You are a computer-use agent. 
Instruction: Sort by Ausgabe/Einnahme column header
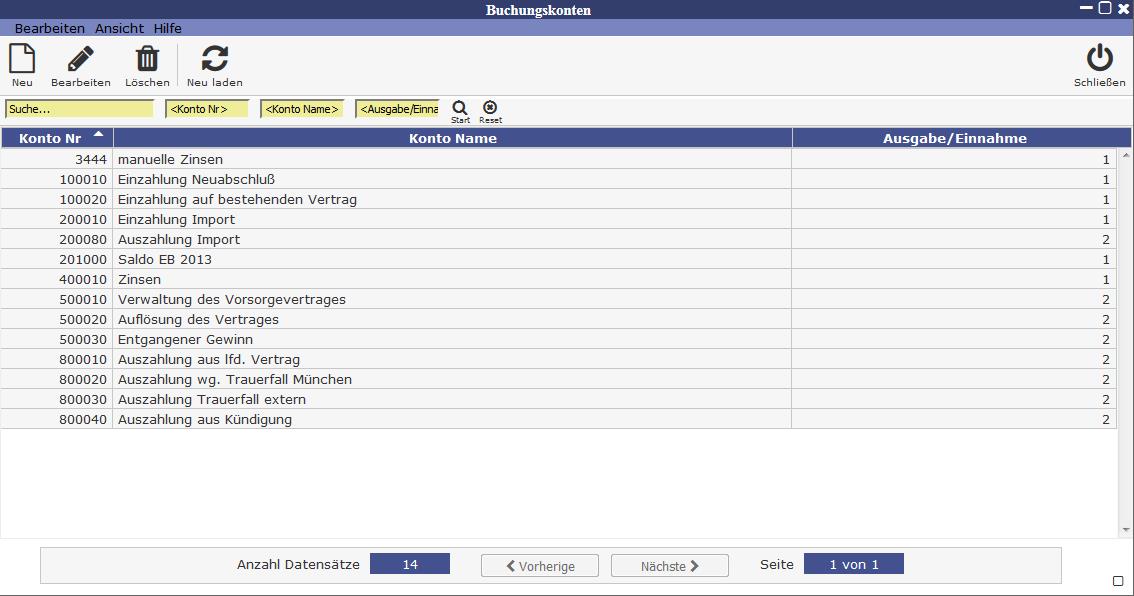[954, 139]
